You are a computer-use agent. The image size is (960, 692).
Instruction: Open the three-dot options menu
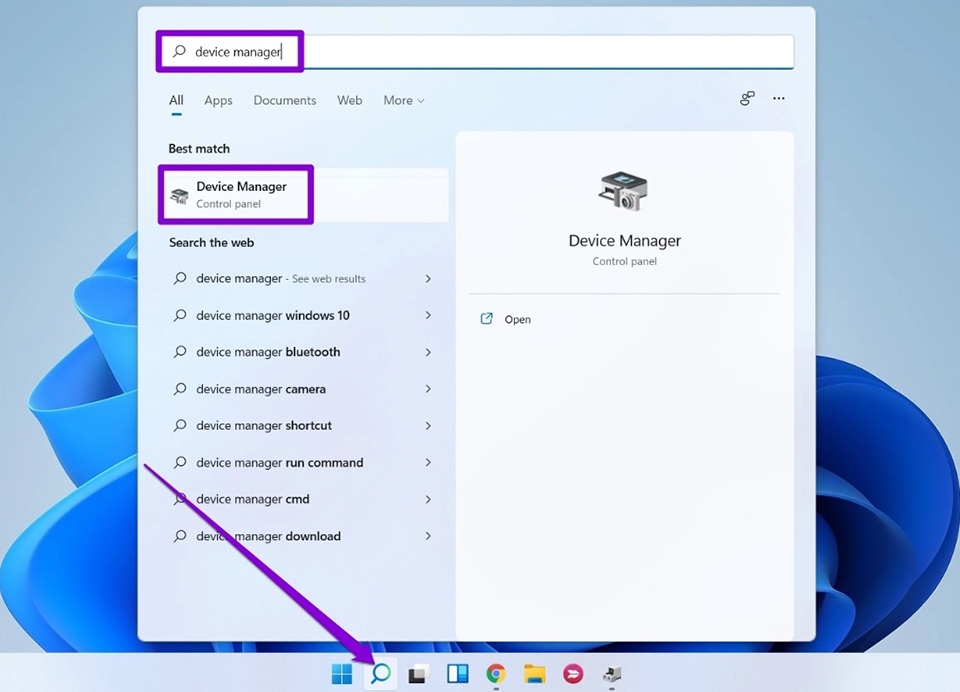pos(779,99)
